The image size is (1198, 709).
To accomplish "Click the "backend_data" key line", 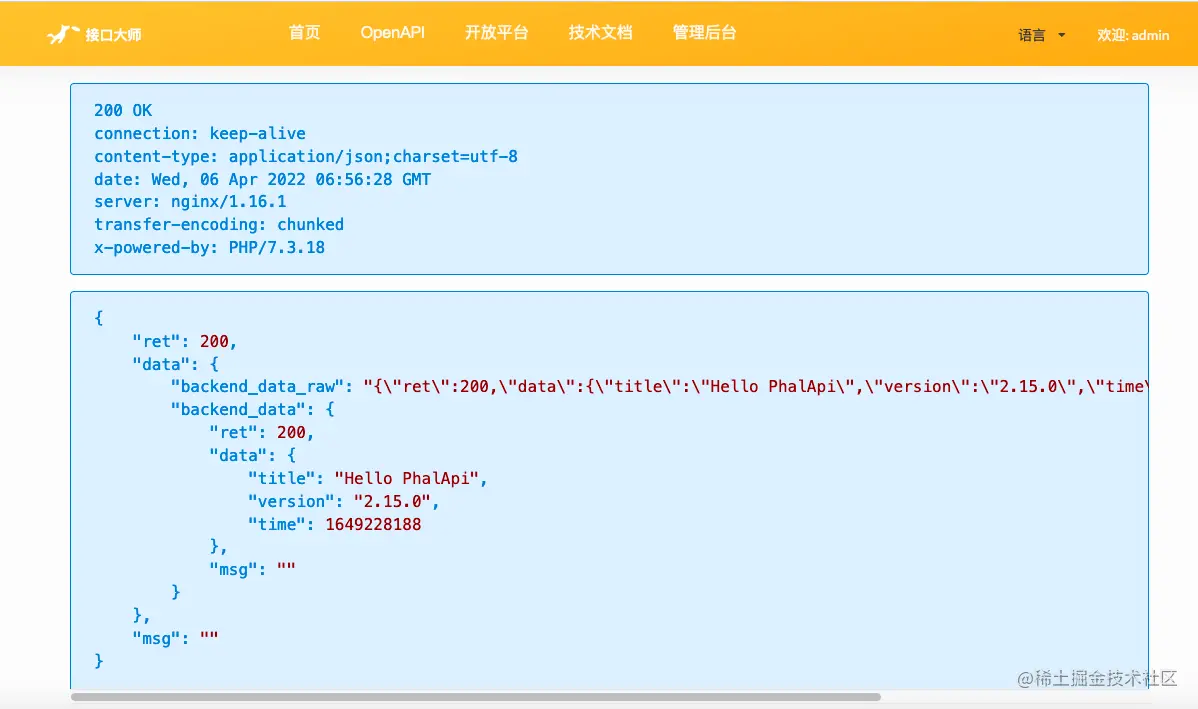I will 252,410.
